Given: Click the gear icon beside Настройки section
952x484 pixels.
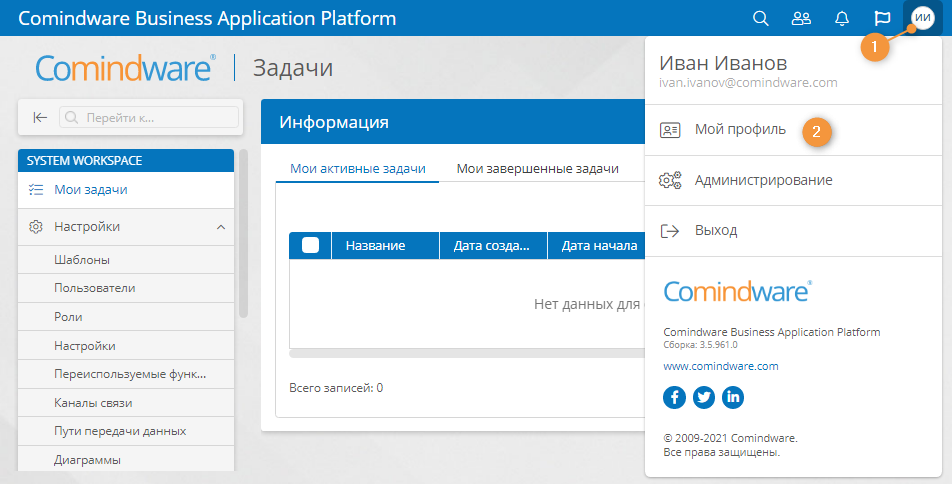Looking at the screenshot, I should pos(36,227).
